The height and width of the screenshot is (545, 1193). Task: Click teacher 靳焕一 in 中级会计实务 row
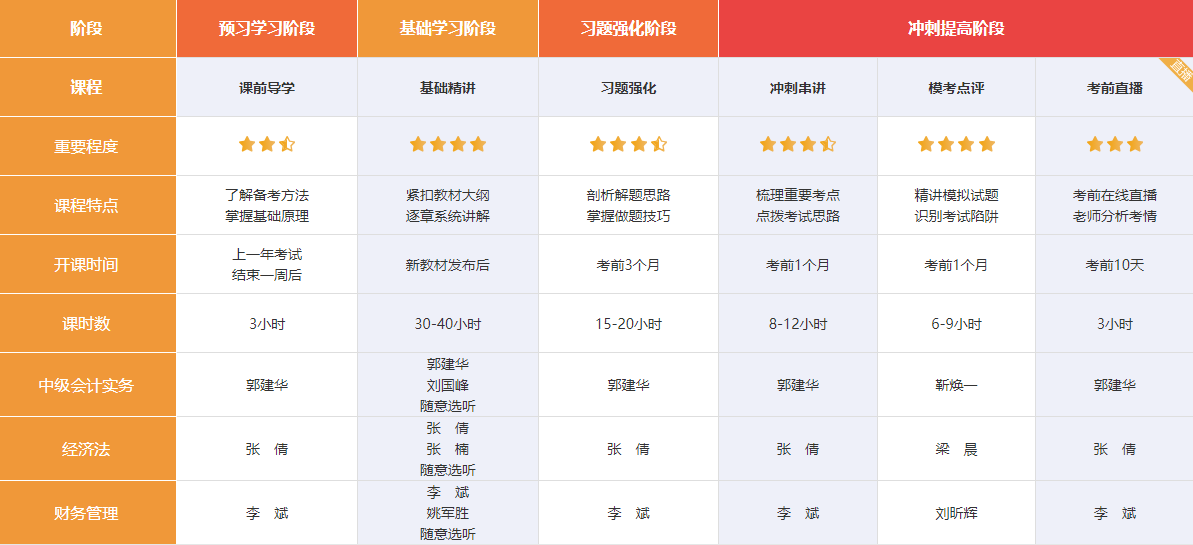coord(956,385)
